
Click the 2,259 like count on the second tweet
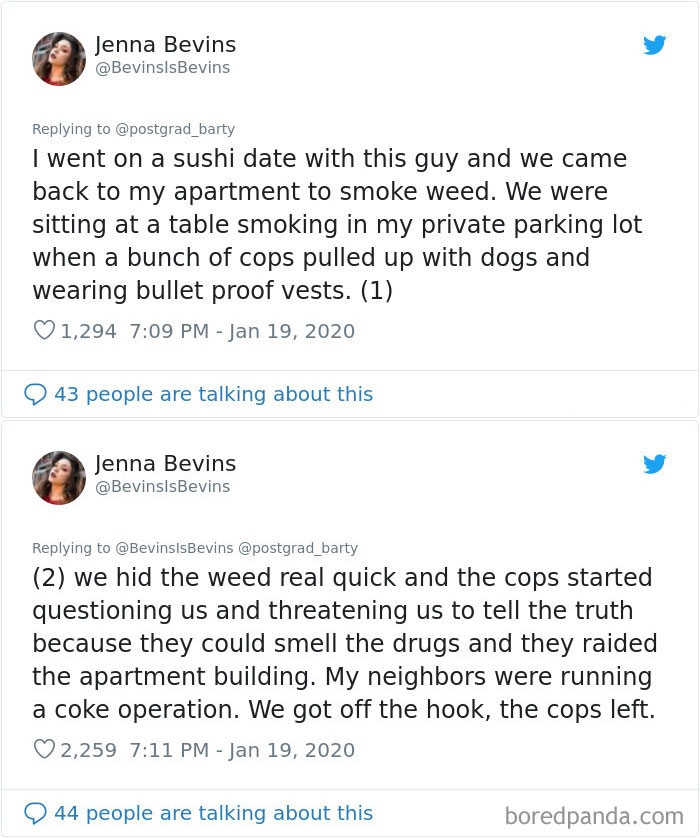click(x=88, y=749)
